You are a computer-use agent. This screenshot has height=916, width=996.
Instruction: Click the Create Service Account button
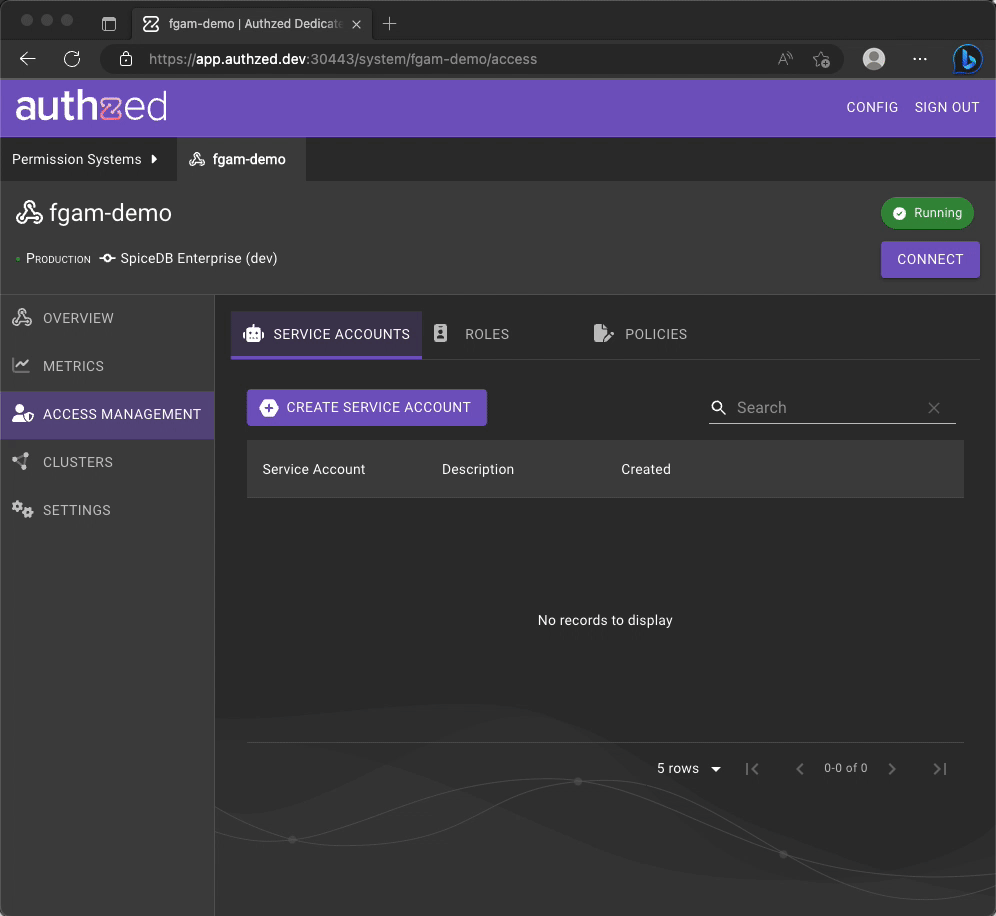coord(366,407)
